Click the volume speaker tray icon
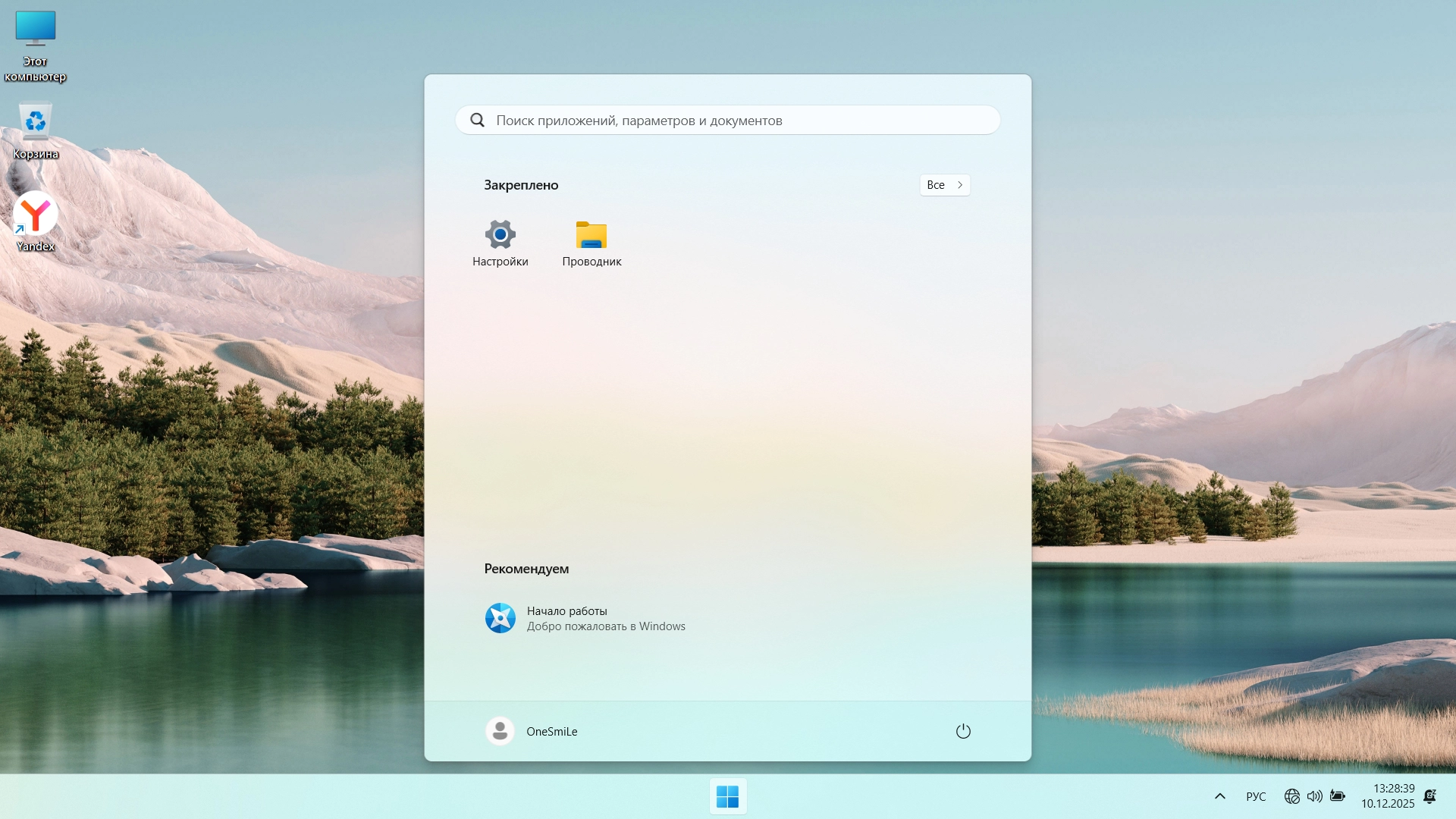Image resolution: width=1456 pixels, height=819 pixels. (1314, 796)
